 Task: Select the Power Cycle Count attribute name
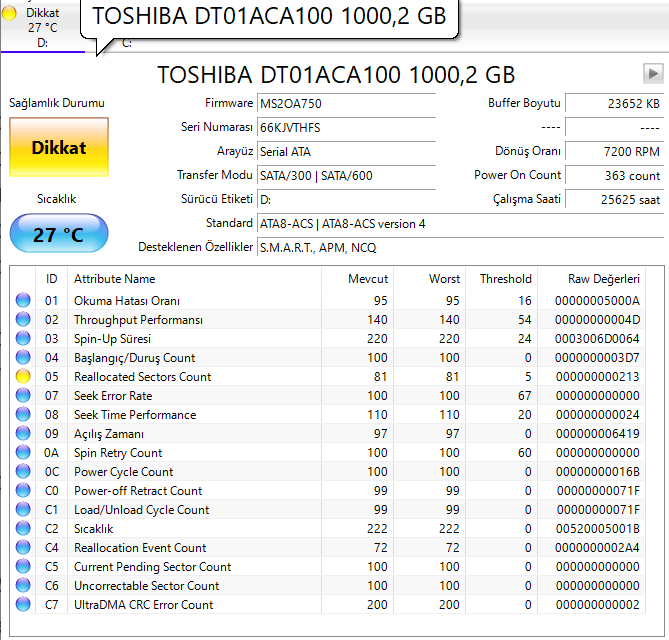coord(123,471)
